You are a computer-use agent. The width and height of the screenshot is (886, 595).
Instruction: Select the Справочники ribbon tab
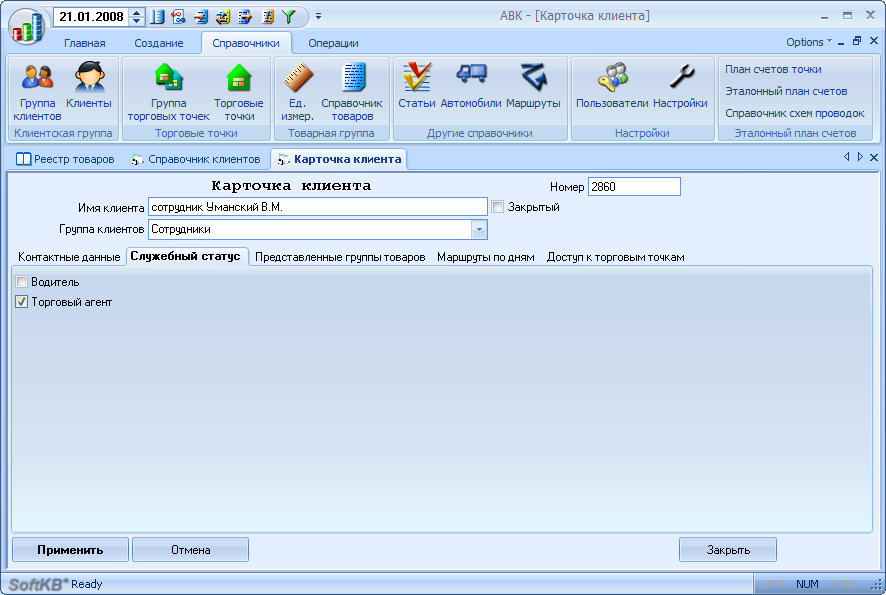point(246,43)
